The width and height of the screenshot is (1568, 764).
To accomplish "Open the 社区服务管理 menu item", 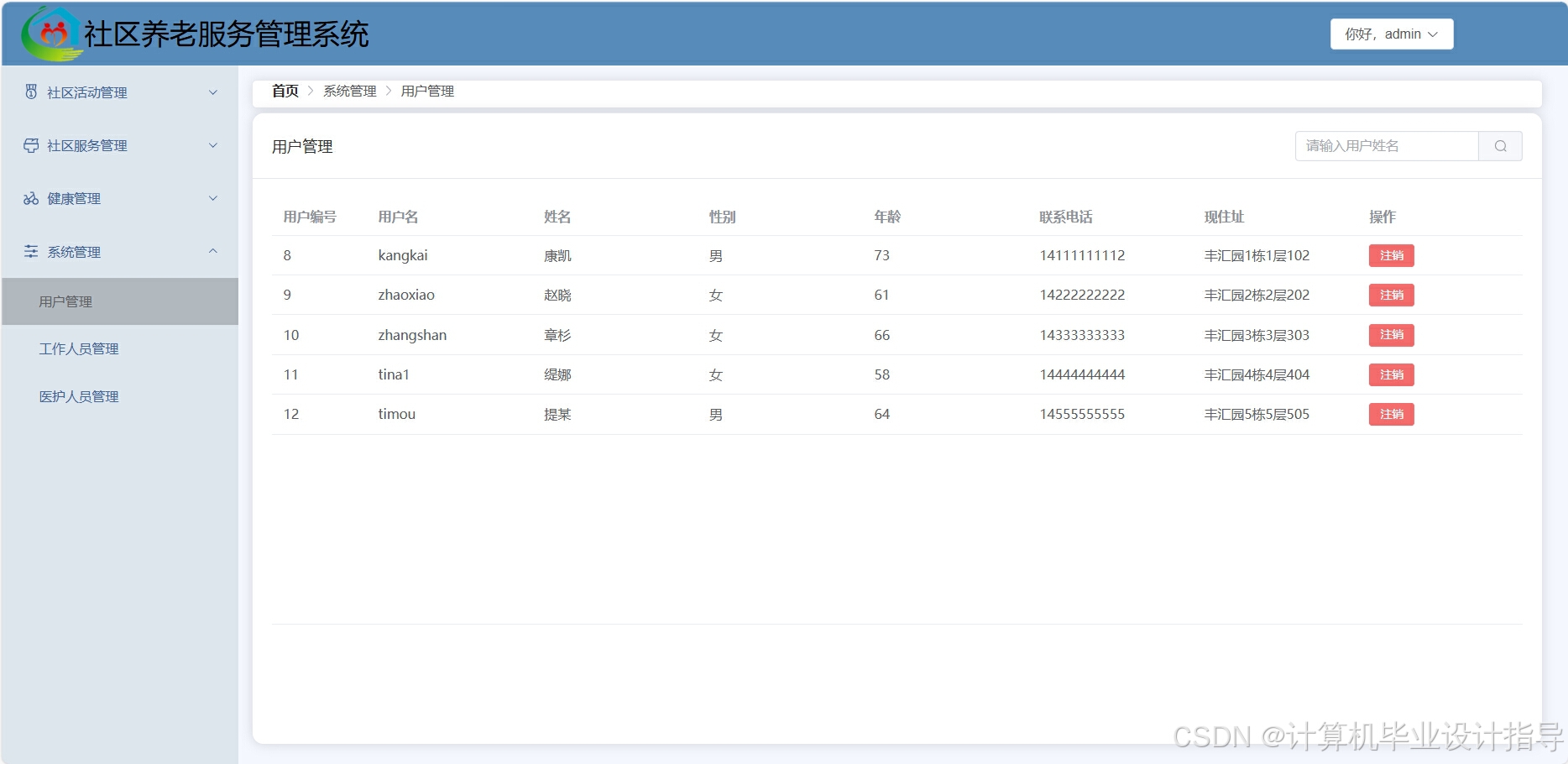I will click(x=120, y=145).
